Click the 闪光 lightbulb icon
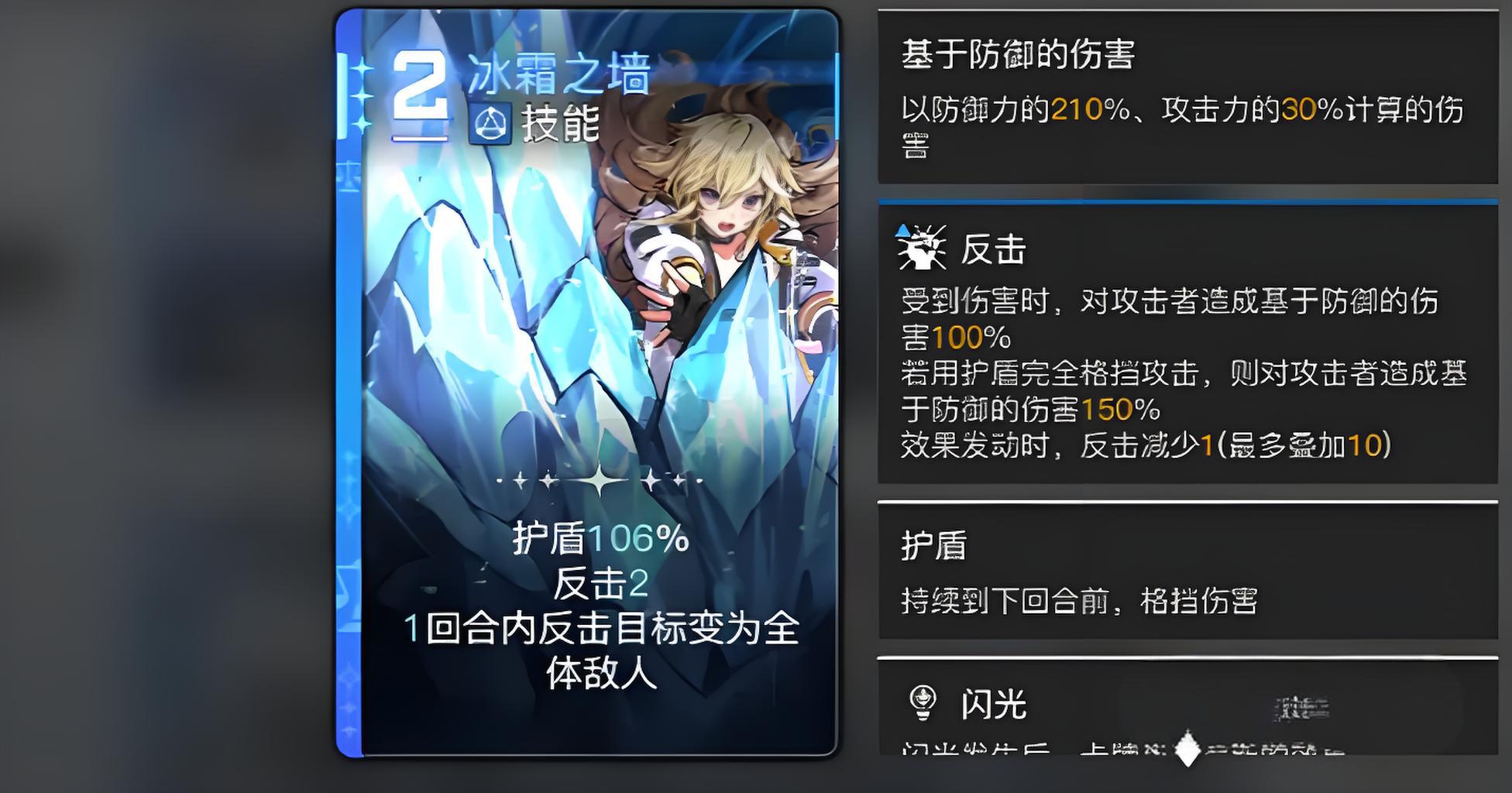Screen dimensions: 1512x793 [x=922, y=703]
